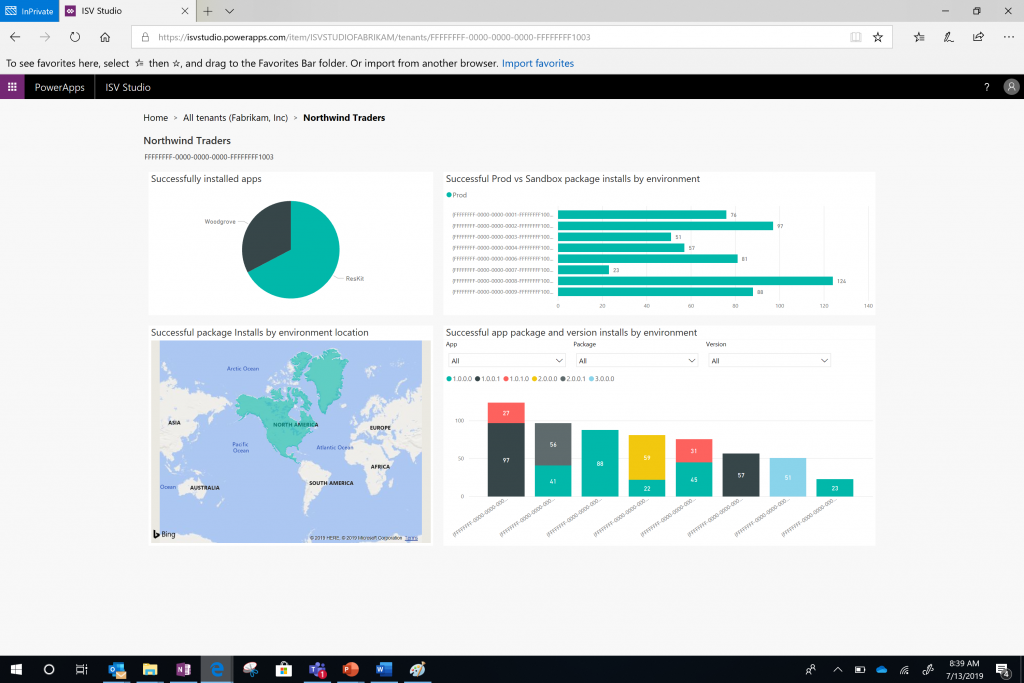Open Snipping tool from the taskbar
Image resolution: width=1024 pixels, height=683 pixels.
pyautogui.click(x=250, y=669)
